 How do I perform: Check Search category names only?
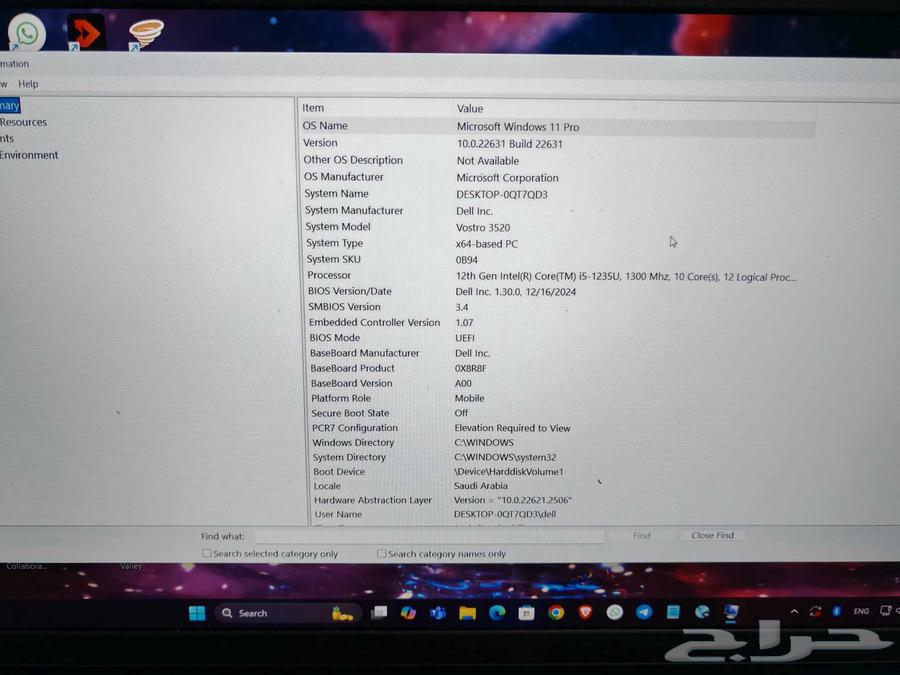click(x=381, y=553)
